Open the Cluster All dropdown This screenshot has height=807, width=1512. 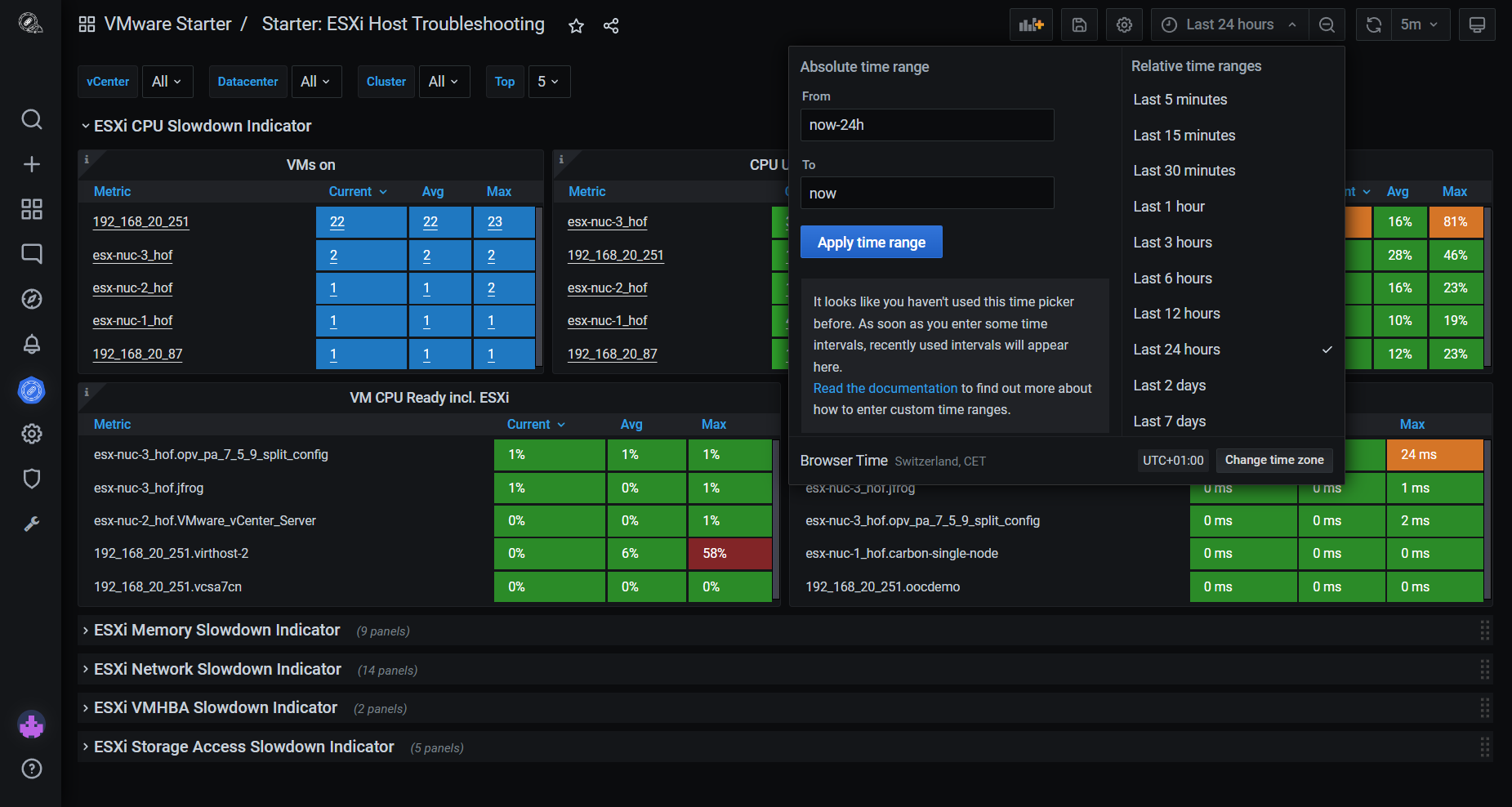coord(444,82)
